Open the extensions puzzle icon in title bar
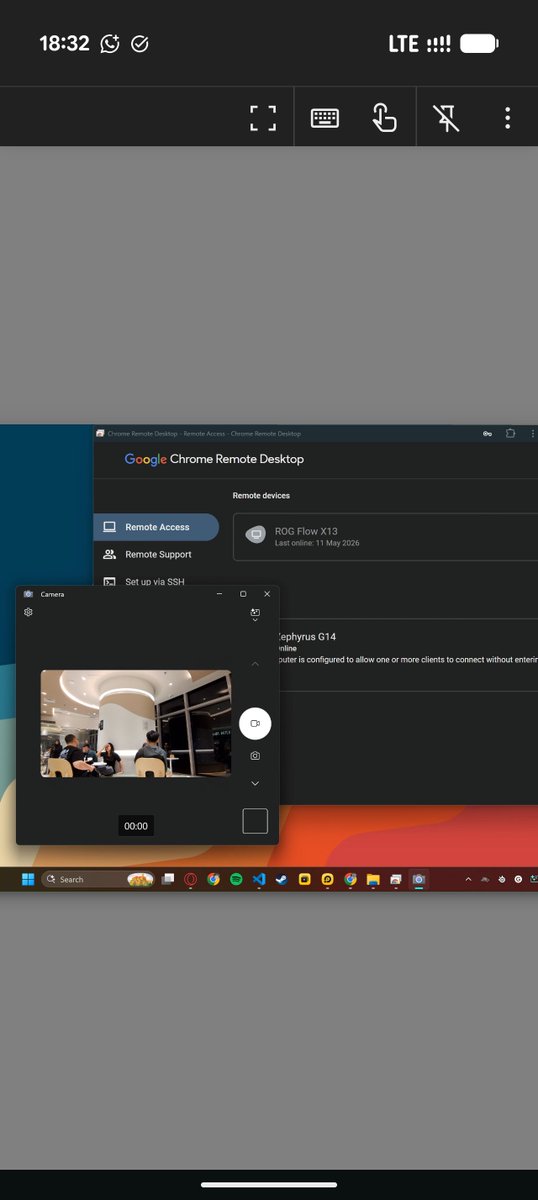The image size is (538, 1200). [x=510, y=434]
